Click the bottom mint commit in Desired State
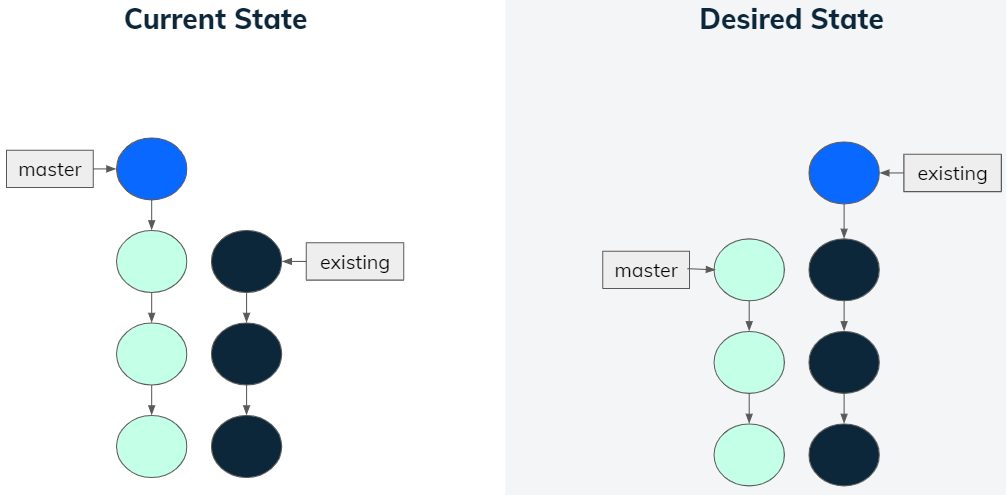 [x=749, y=454]
